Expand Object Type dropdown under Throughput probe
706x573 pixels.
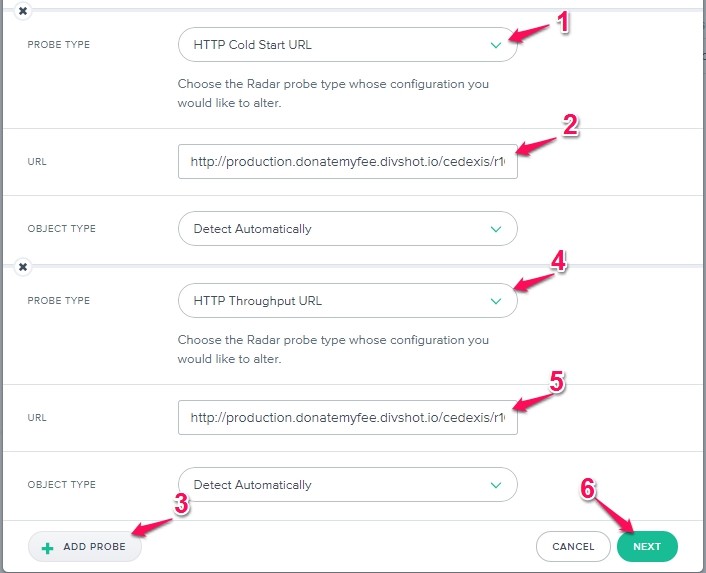[347, 485]
